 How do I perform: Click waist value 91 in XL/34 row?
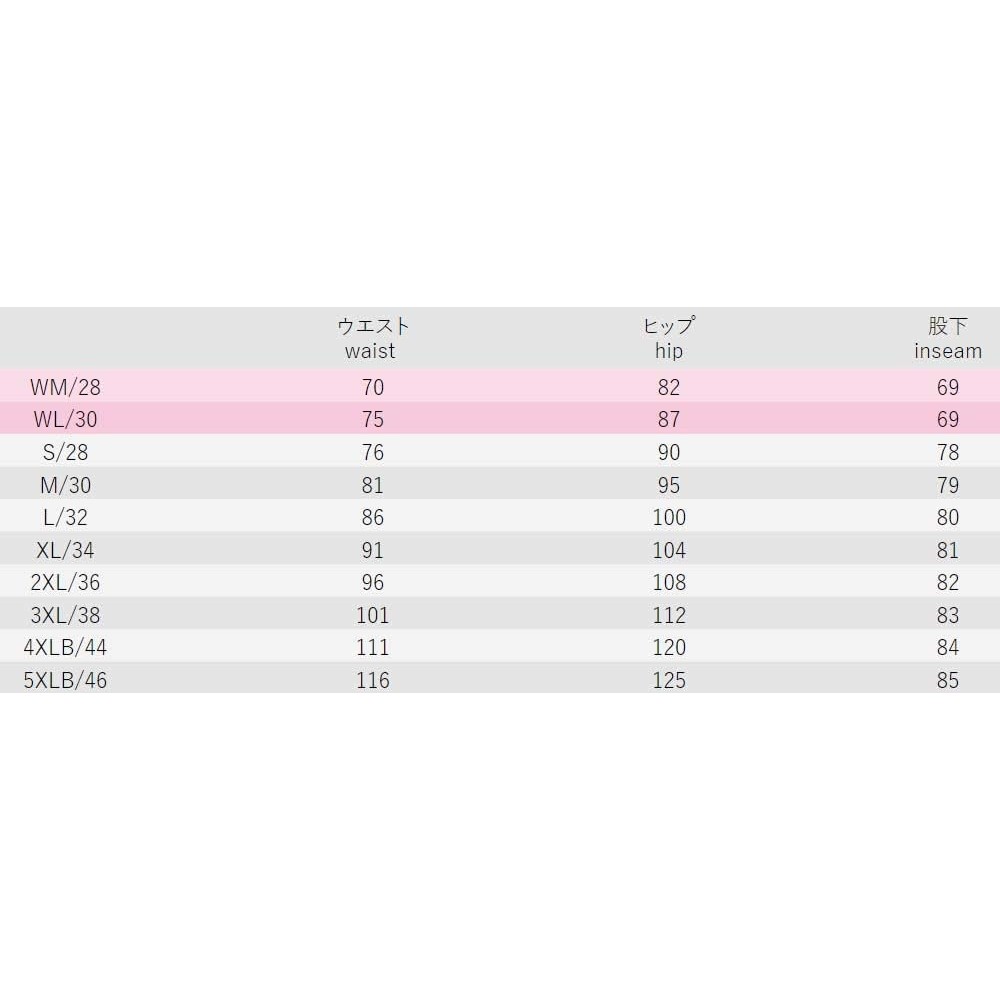[372, 550]
